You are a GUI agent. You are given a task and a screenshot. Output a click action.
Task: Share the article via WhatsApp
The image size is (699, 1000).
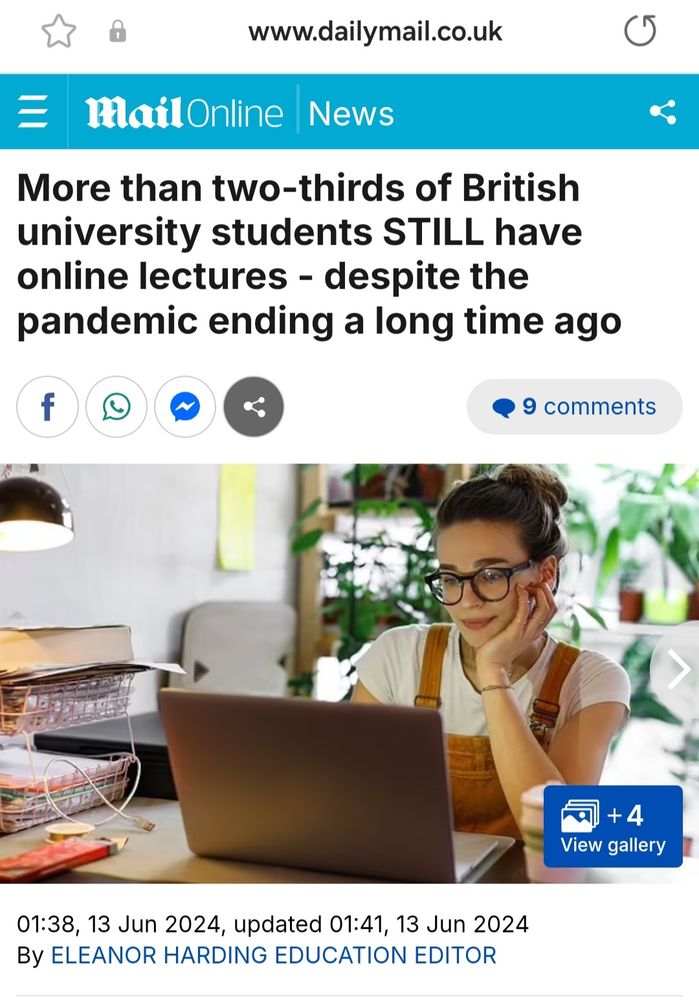click(116, 407)
